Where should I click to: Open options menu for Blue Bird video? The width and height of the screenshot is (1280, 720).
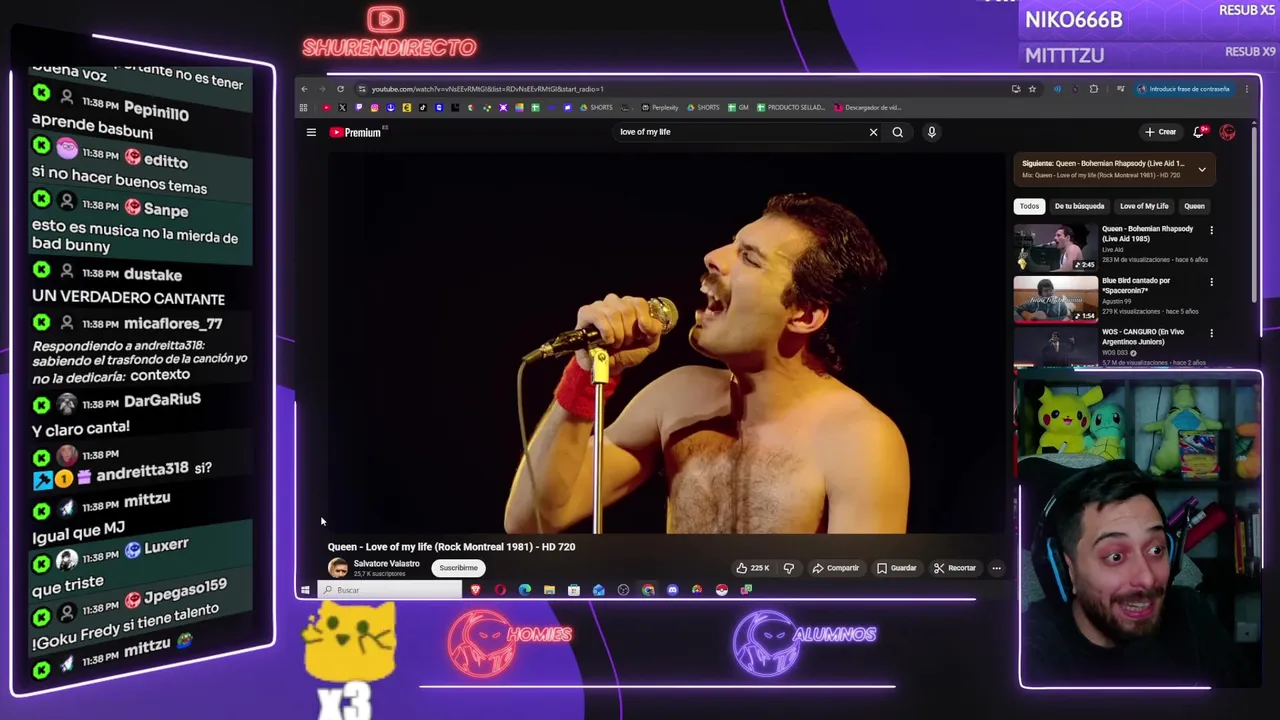(1211, 282)
